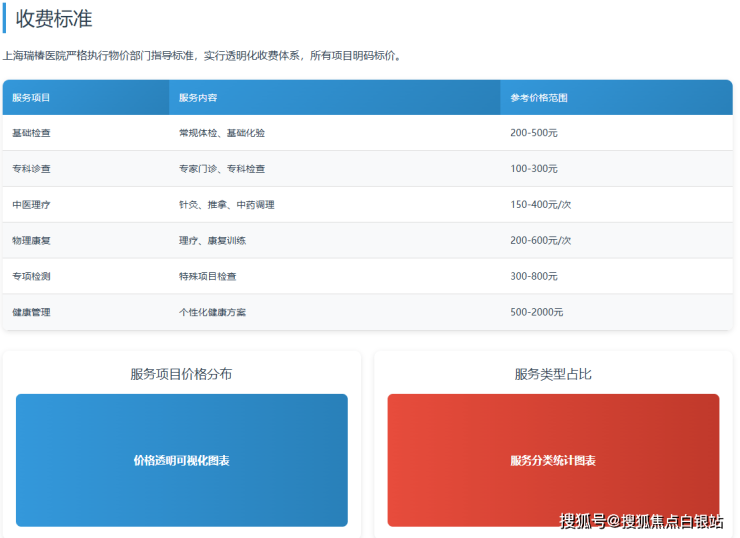Select the 服务项目 column header

coord(31,98)
